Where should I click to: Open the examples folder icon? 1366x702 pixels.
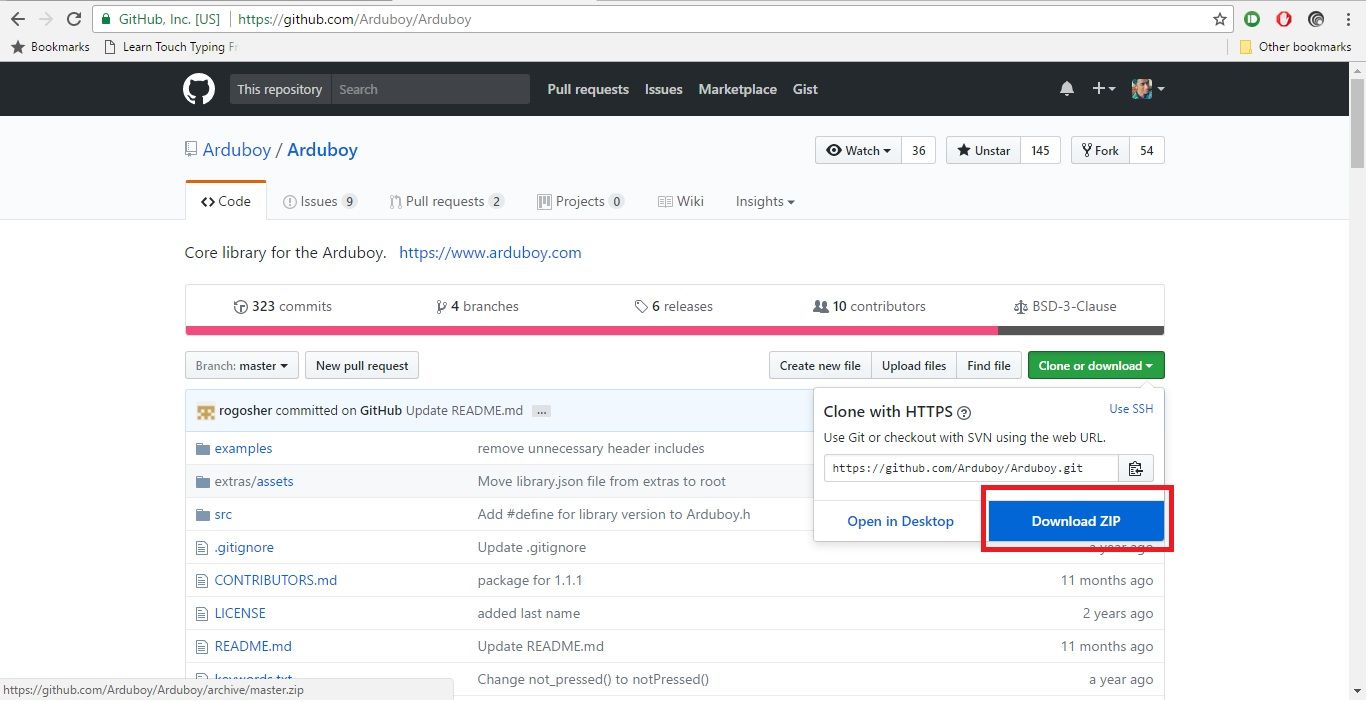(203, 449)
